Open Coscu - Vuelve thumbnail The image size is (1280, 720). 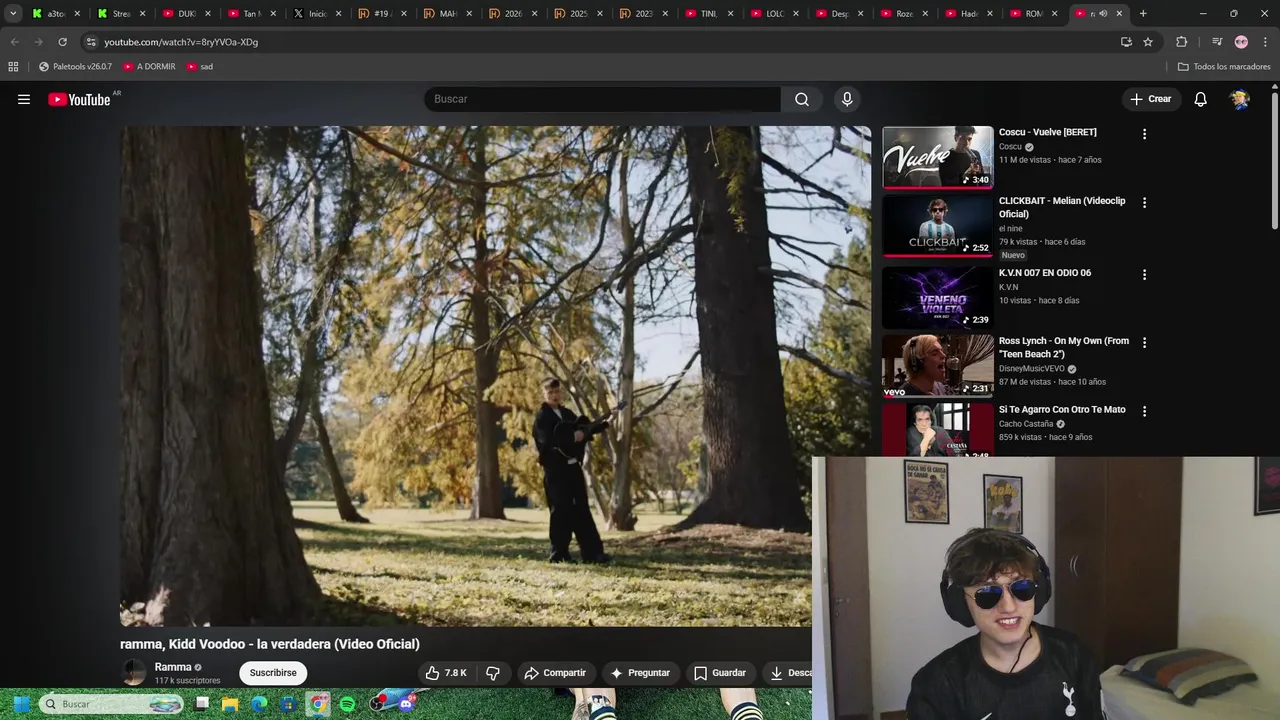[938, 157]
